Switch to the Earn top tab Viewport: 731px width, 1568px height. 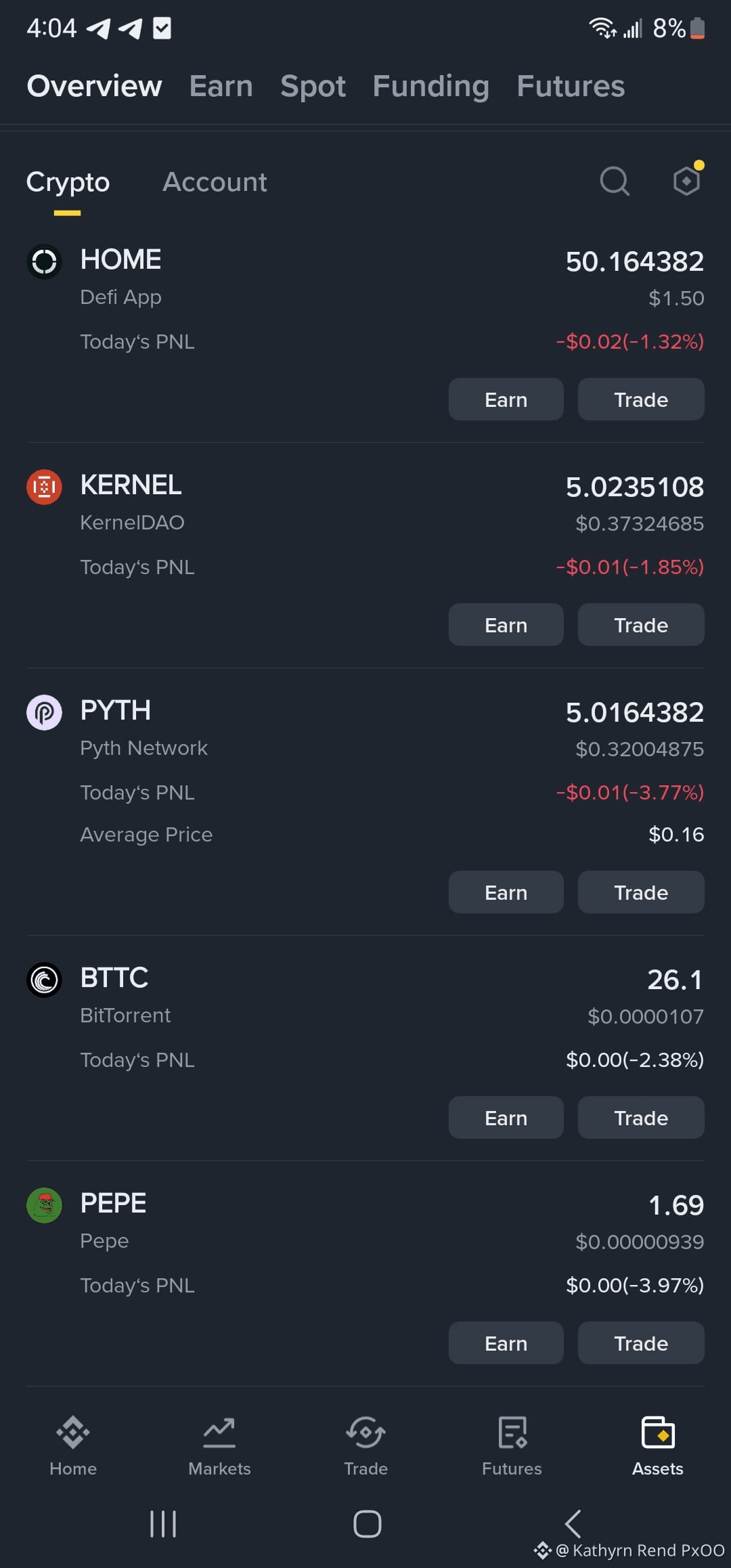221,86
